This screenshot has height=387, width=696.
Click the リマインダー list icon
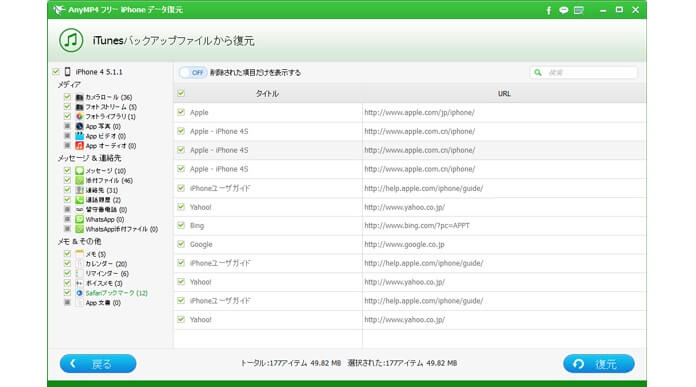[79, 273]
